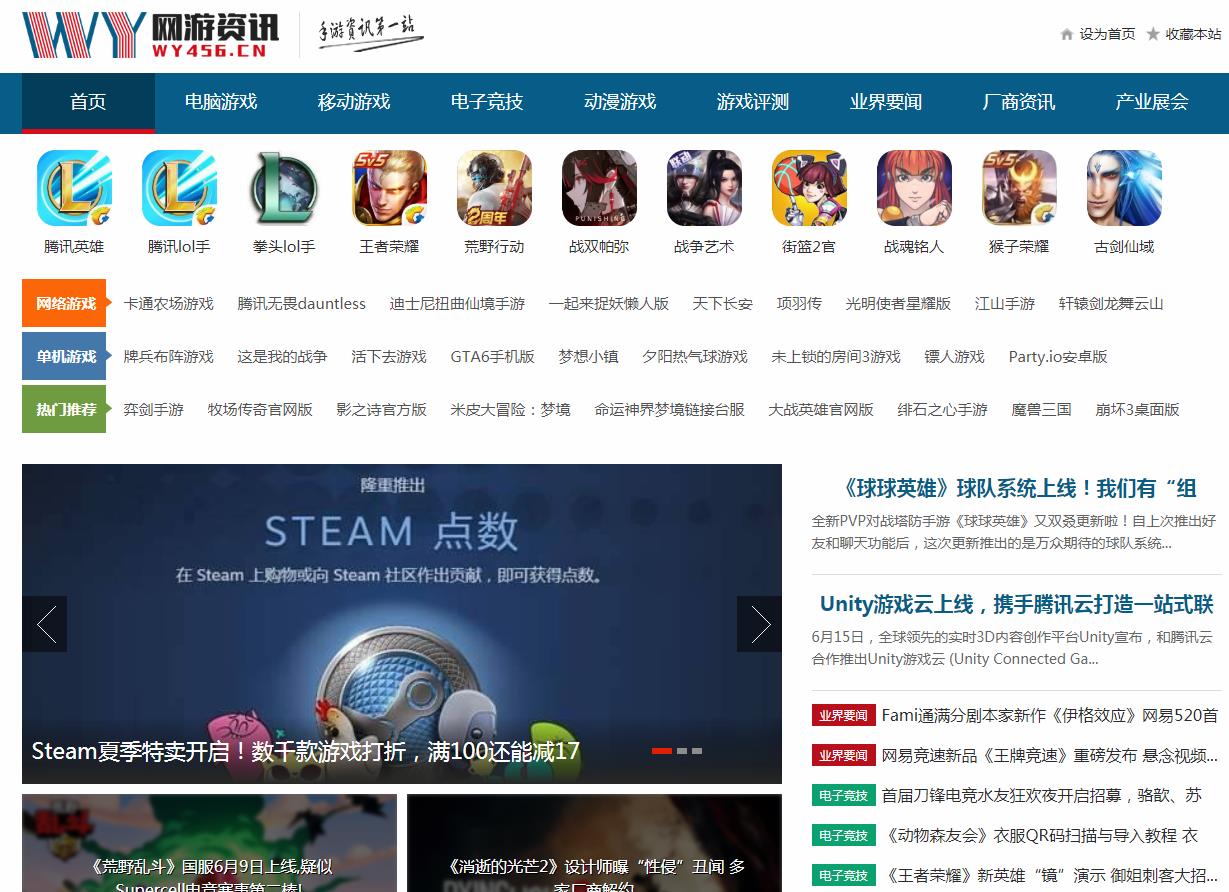Open the Steam夏季特卖 slide headline
Viewport: 1229px width, 892px height.
(306, 752)
